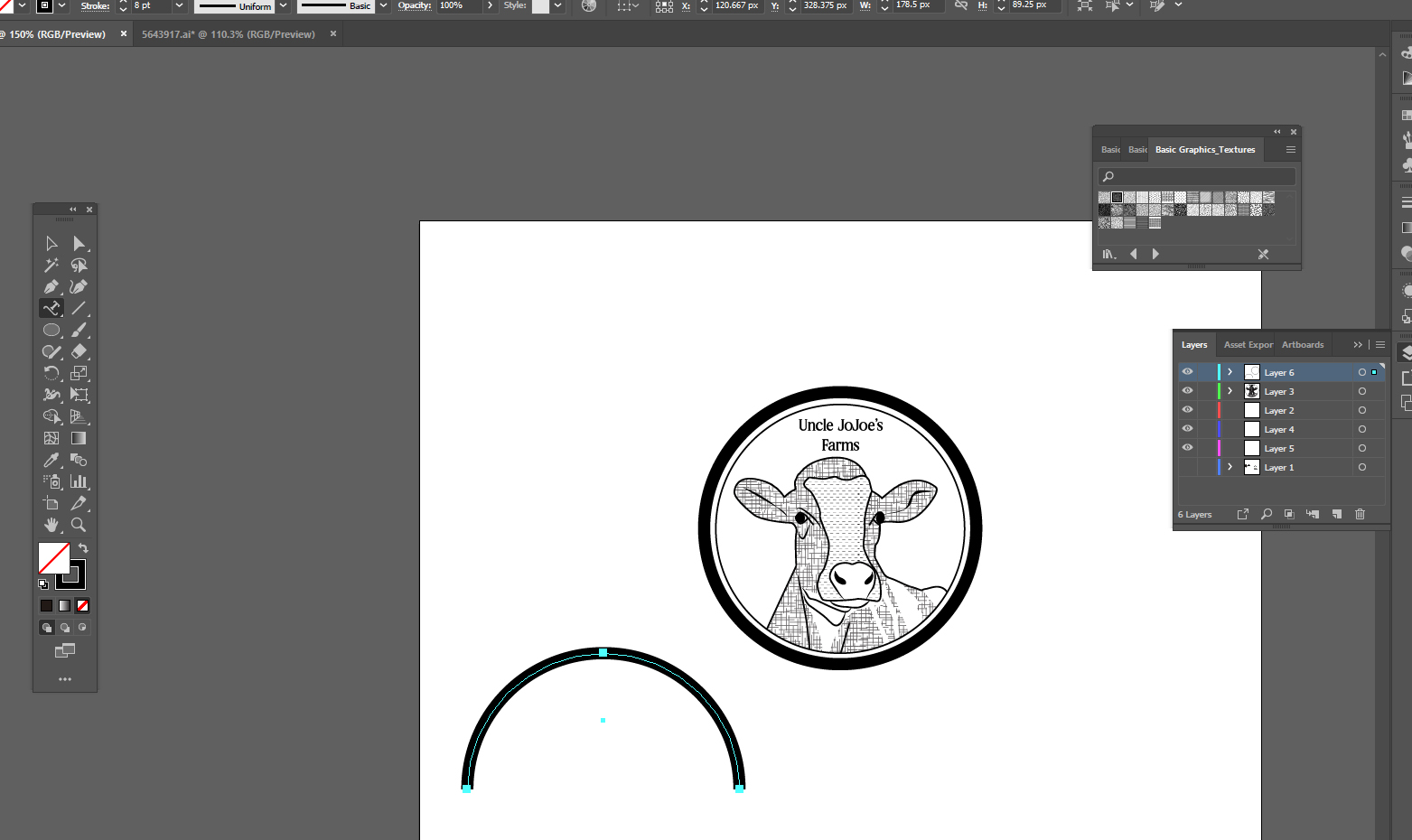
Task: Choose the Gradient tool
Action: pos(79,438)
